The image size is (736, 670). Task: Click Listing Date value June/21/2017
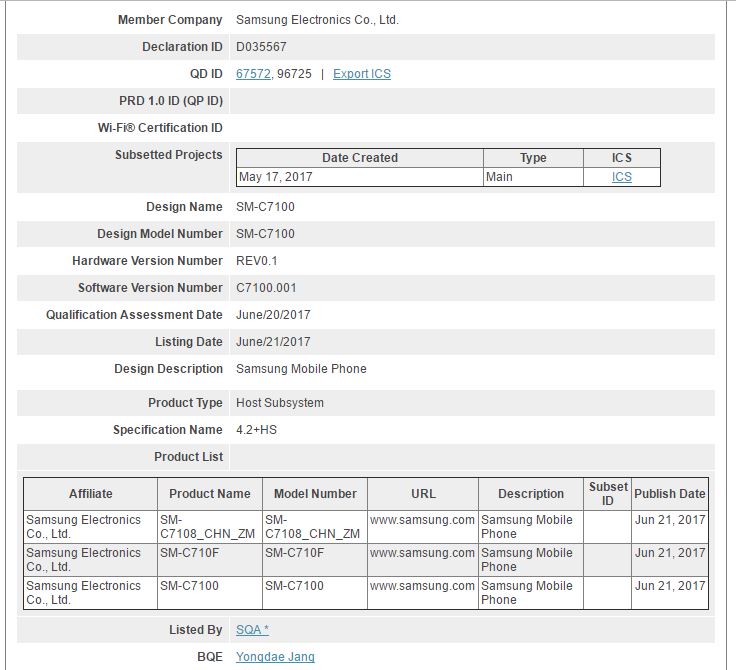pos(273,342)
